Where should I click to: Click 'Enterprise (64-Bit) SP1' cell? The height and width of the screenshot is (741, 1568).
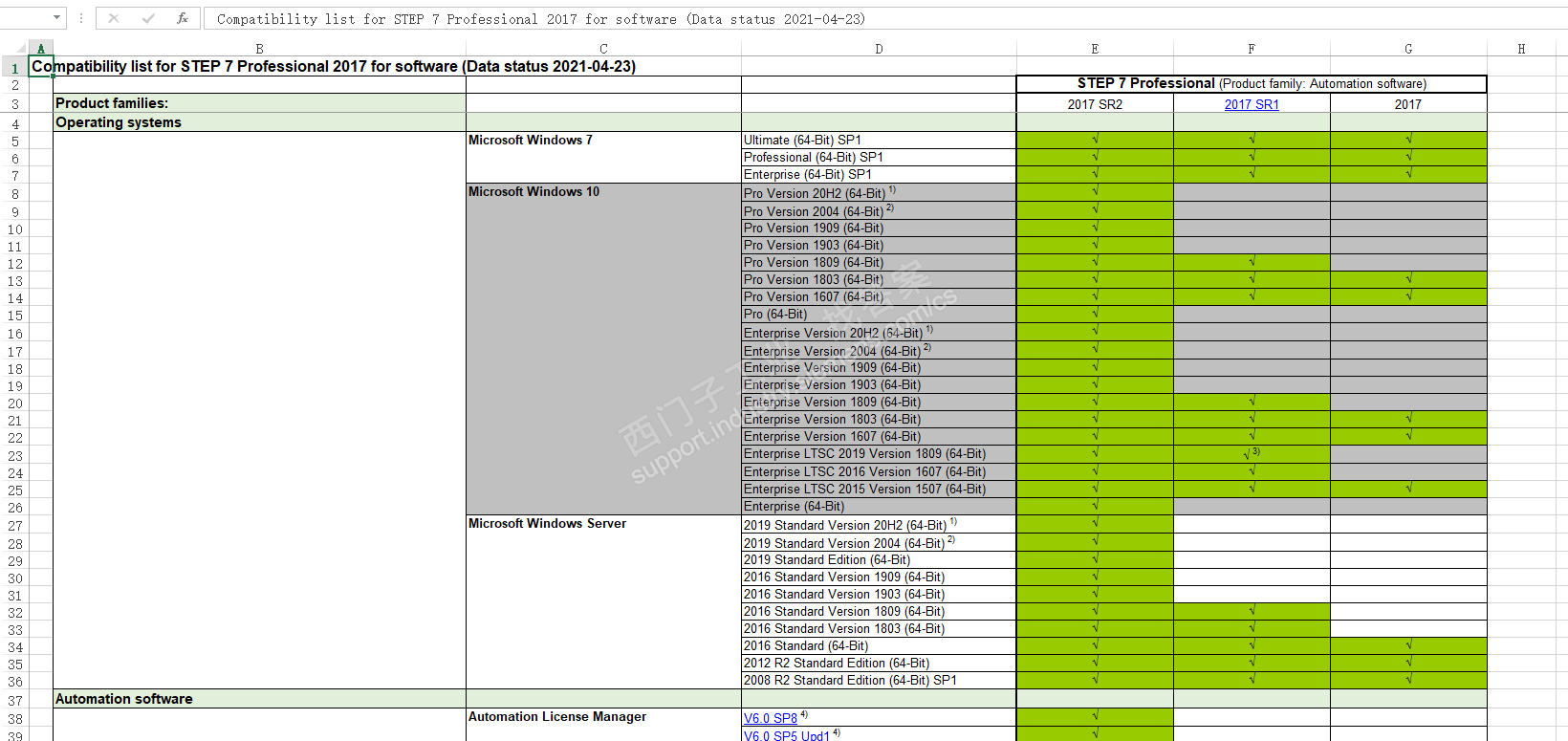879,174
